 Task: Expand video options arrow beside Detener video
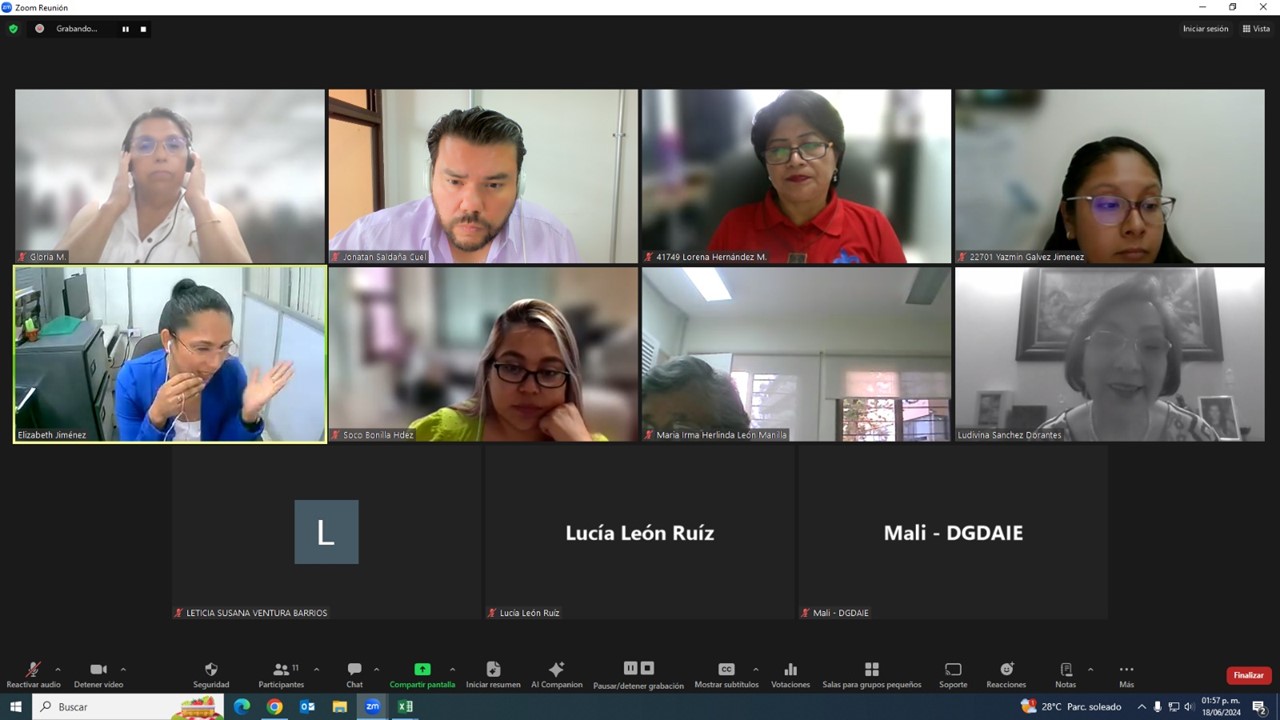point(123,669)
